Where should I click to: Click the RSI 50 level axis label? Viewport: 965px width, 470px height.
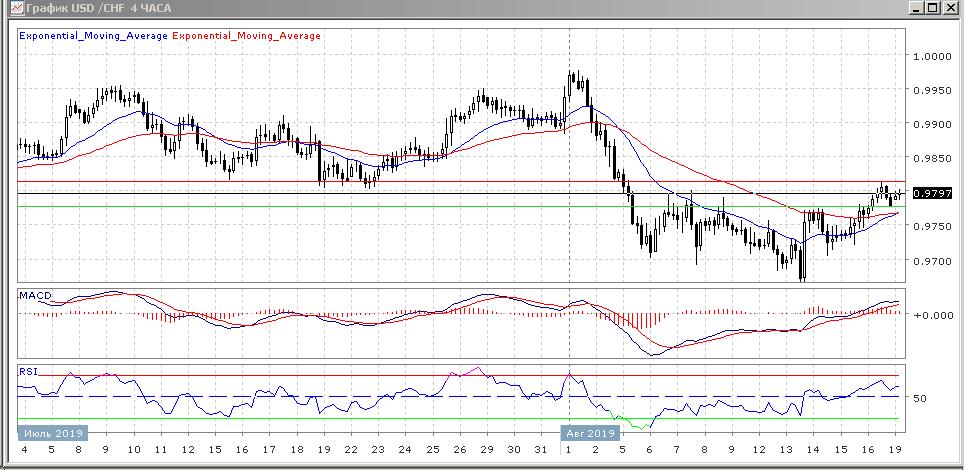pyautogui.click(x=920, y=398)
